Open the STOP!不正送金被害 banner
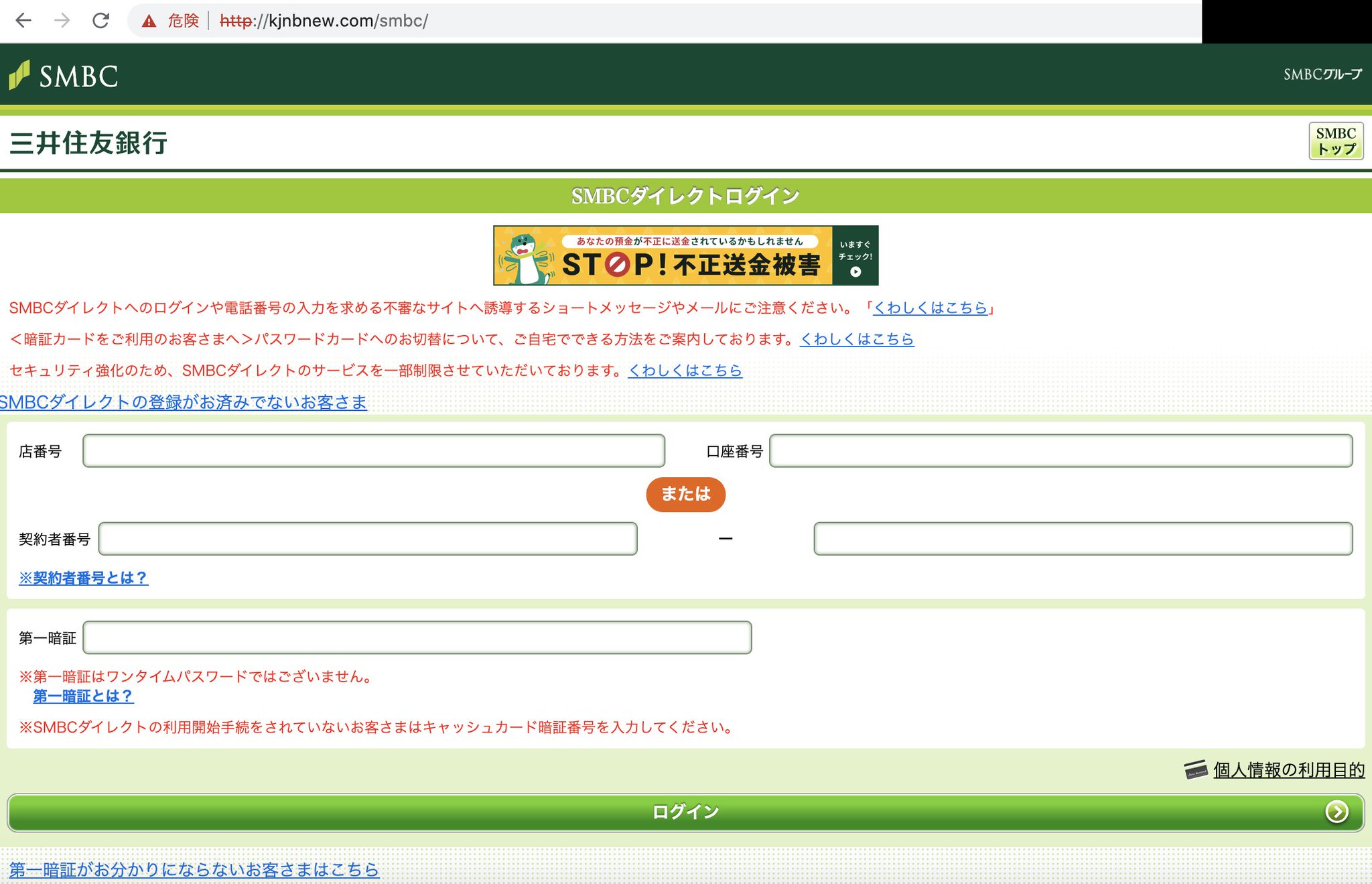 [685, 255]
